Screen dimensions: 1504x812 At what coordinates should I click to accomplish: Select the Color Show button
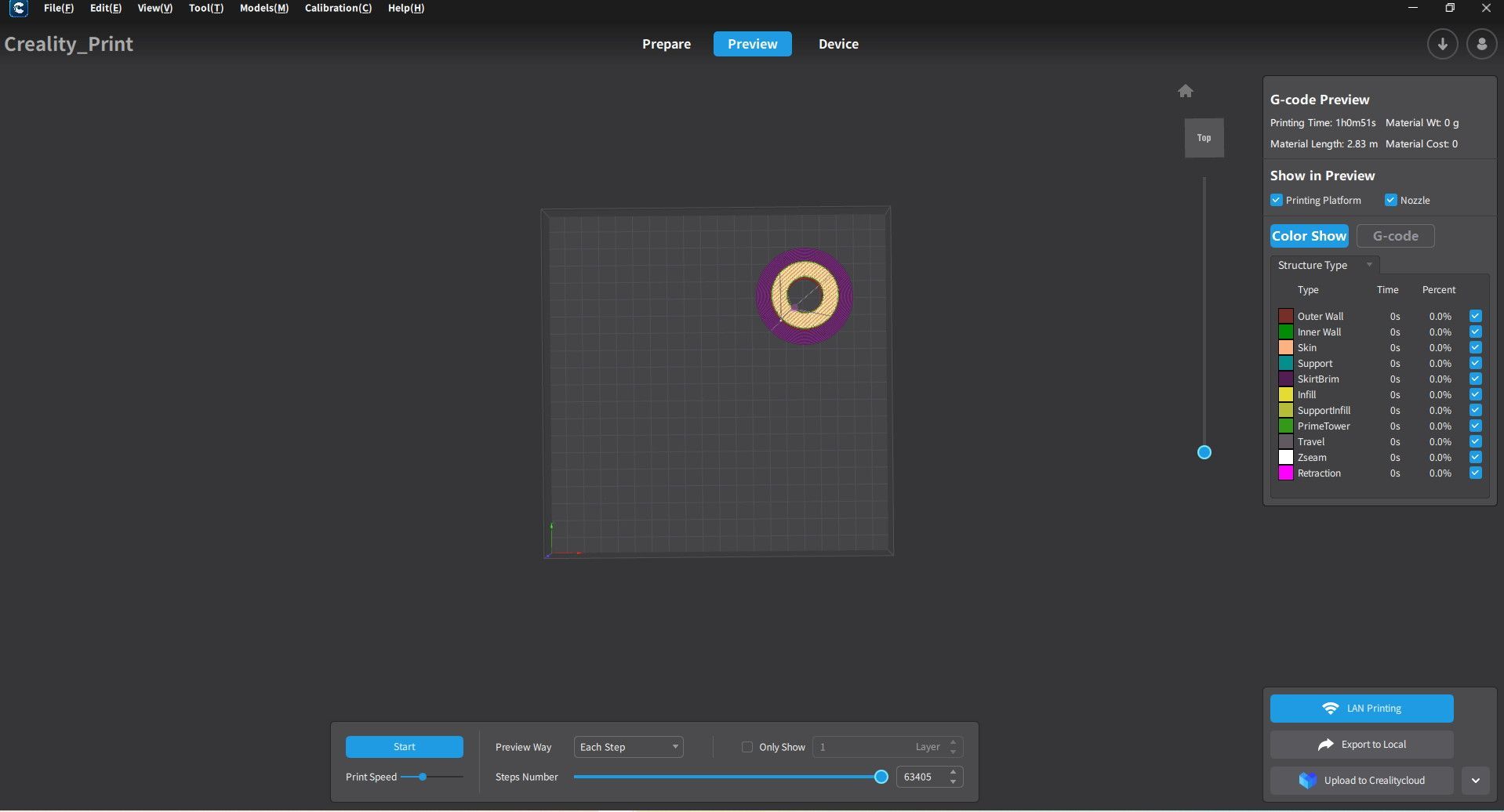pyautogui.click(x=1309, y=236)
